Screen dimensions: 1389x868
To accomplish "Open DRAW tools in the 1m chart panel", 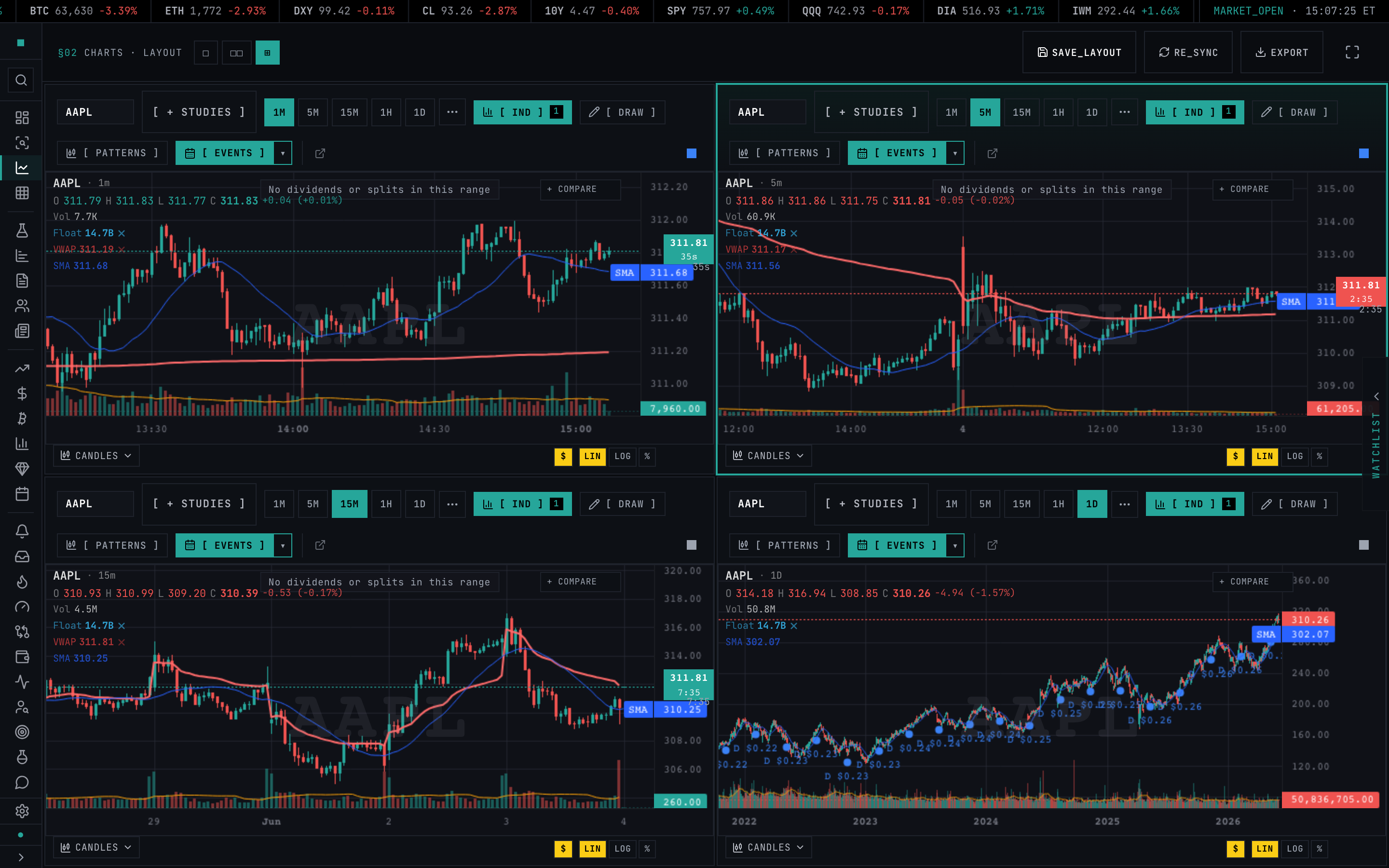I will coord(622,112).
